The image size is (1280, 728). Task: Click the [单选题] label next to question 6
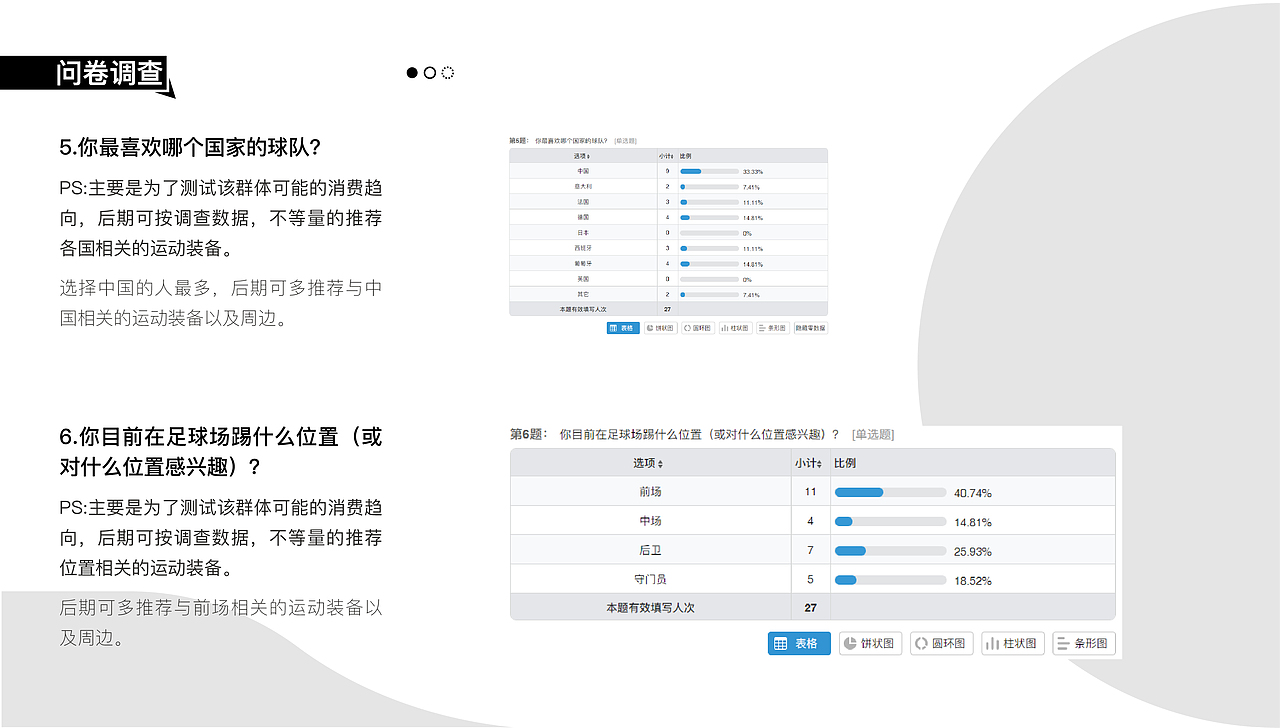coord(873,434)
